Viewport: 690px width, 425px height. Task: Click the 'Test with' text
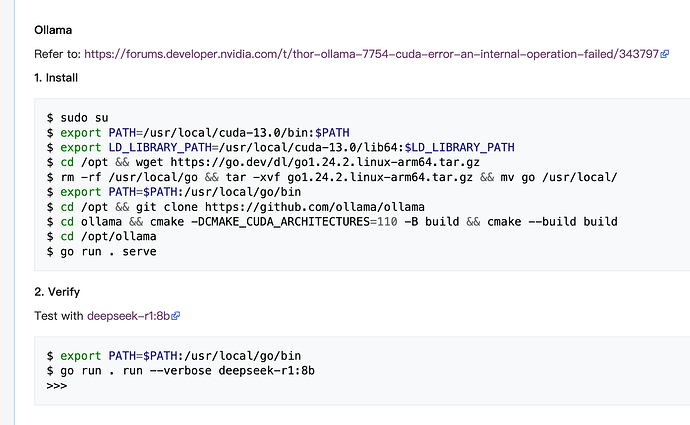click(59, 316)
